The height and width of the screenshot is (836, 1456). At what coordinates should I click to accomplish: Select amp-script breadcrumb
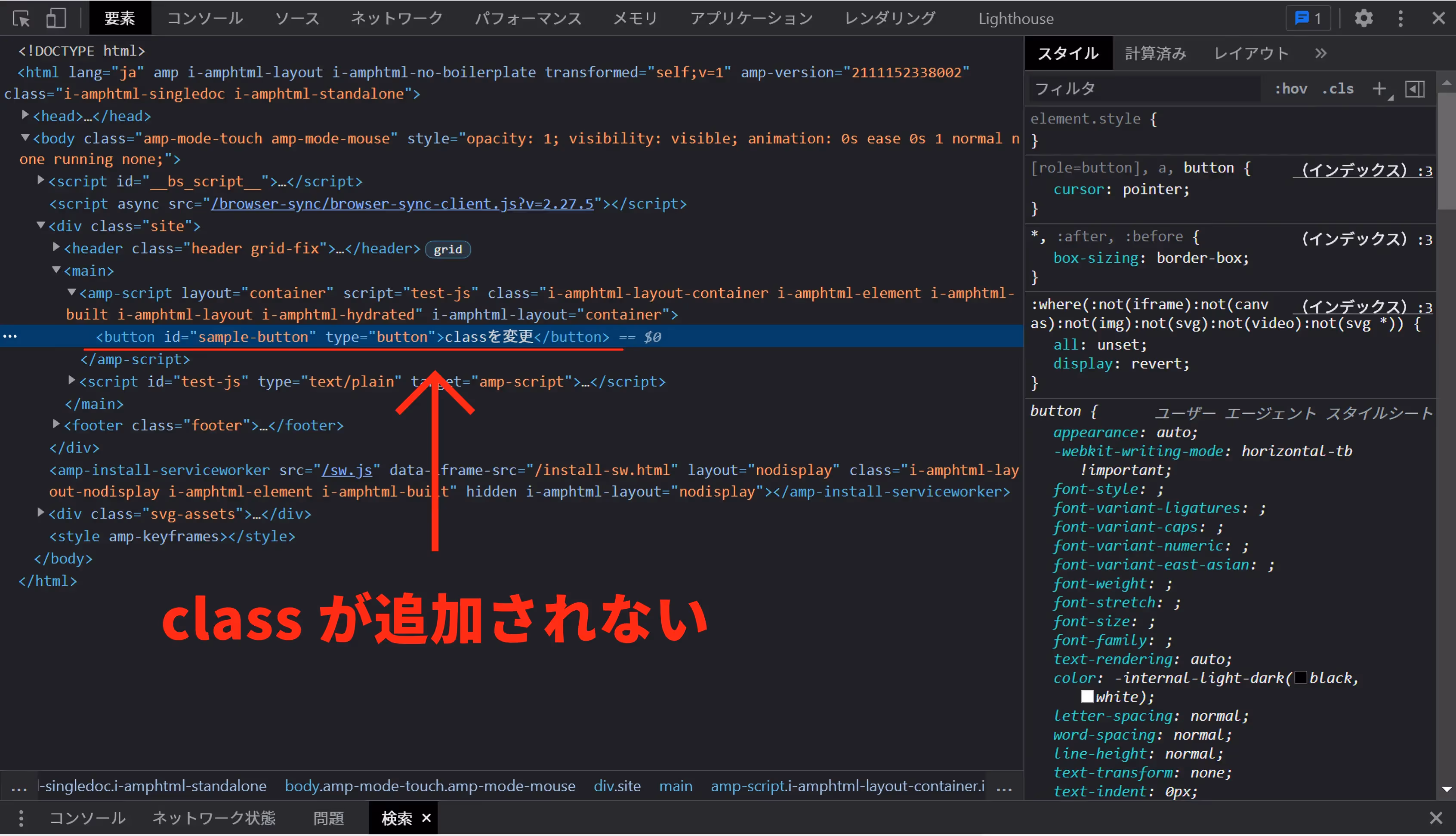(x=847, y=786)
